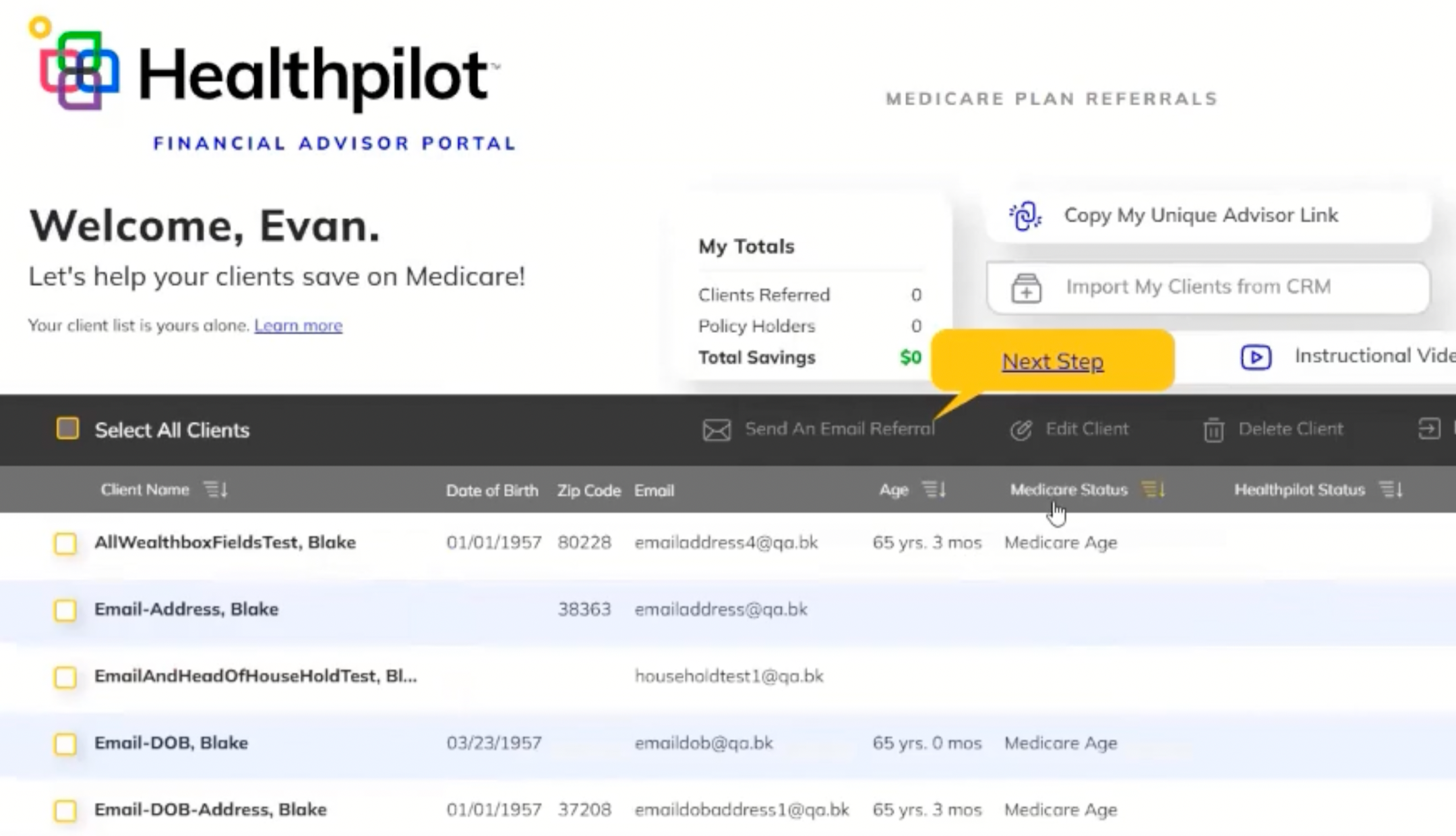Sort by Healthpilot Status sort icon
Screen dimensions: 1456x836
pyautogui.click(x=1391, y=489)
